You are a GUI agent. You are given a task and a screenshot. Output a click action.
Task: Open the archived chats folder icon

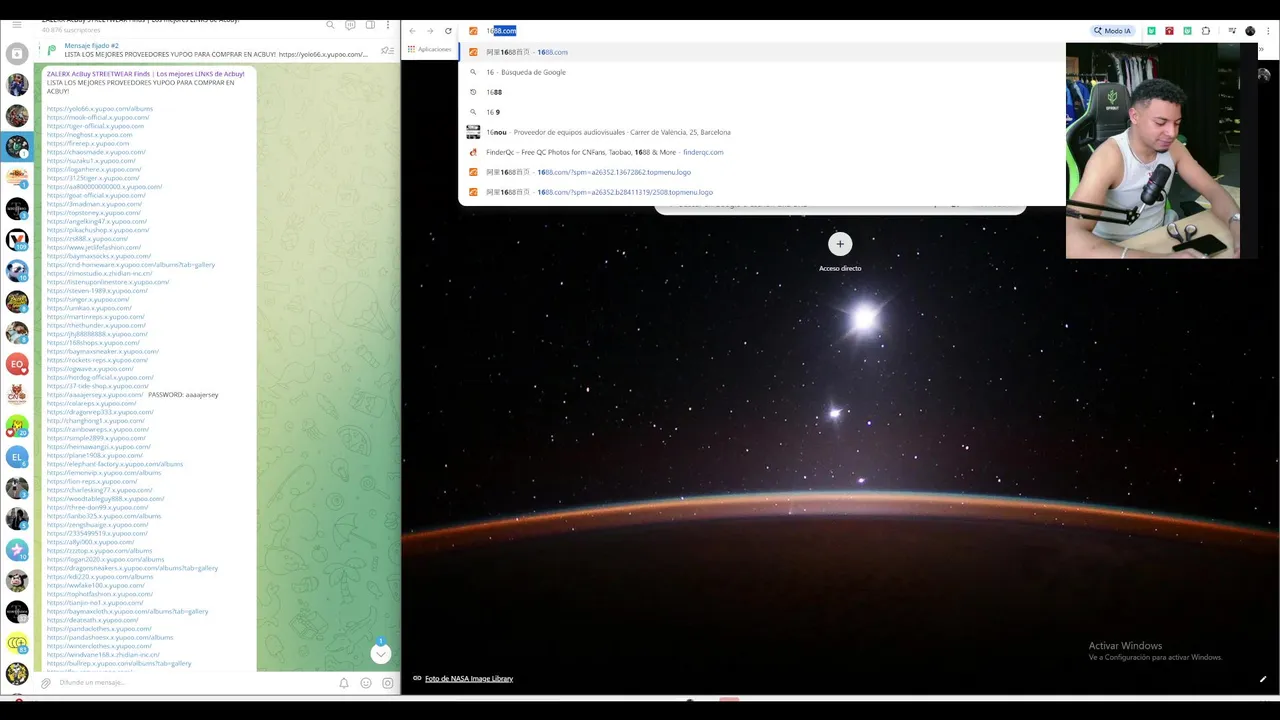point(17,54)
